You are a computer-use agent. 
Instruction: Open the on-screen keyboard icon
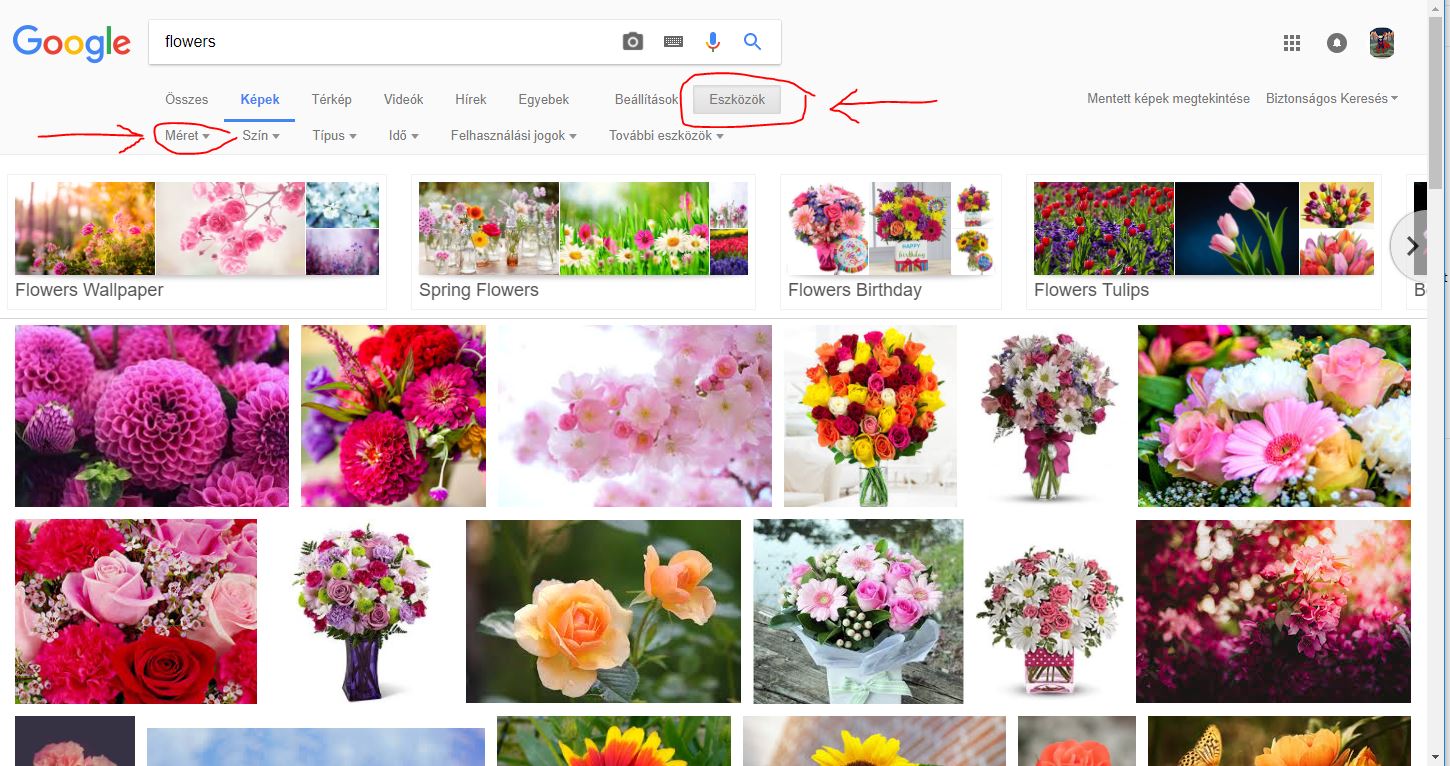tap(673, 42)
